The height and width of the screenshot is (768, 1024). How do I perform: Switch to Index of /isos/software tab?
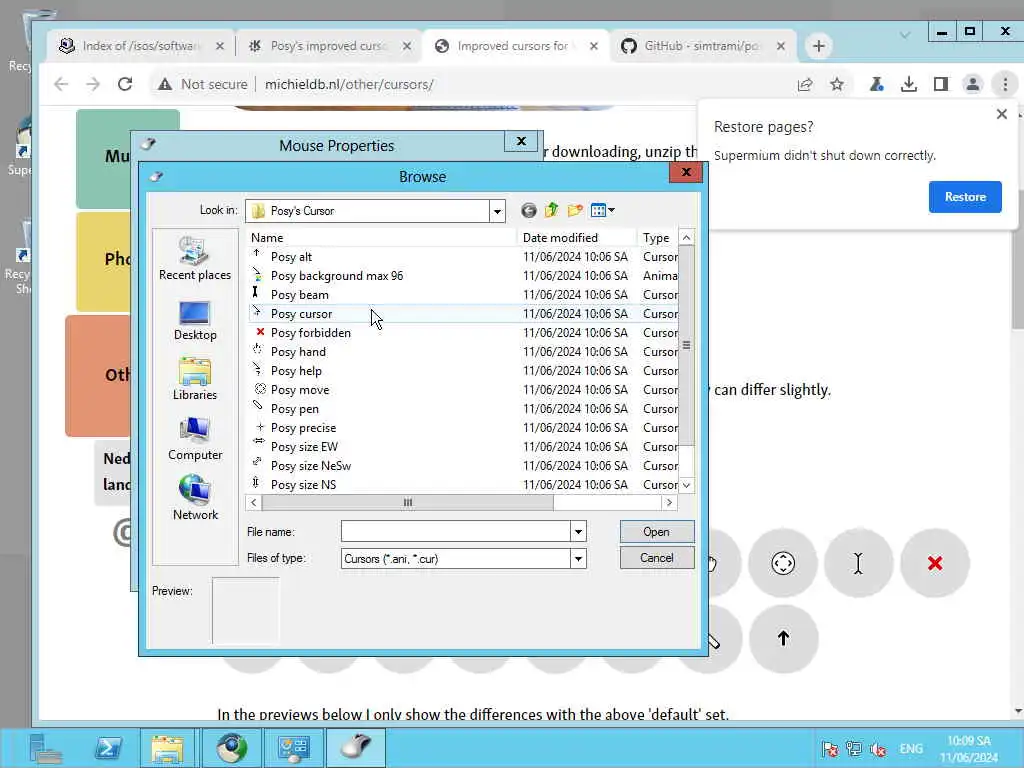click(141, 46)
